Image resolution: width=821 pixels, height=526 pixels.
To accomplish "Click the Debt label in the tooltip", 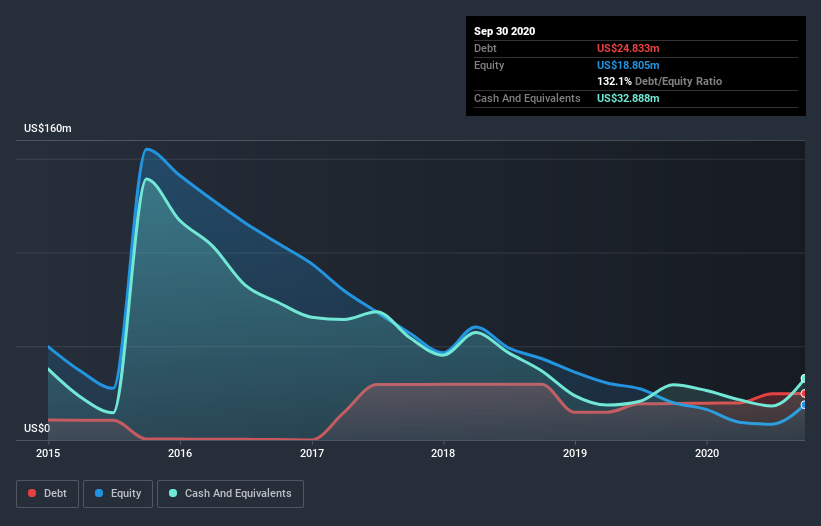I will [485, 48].
